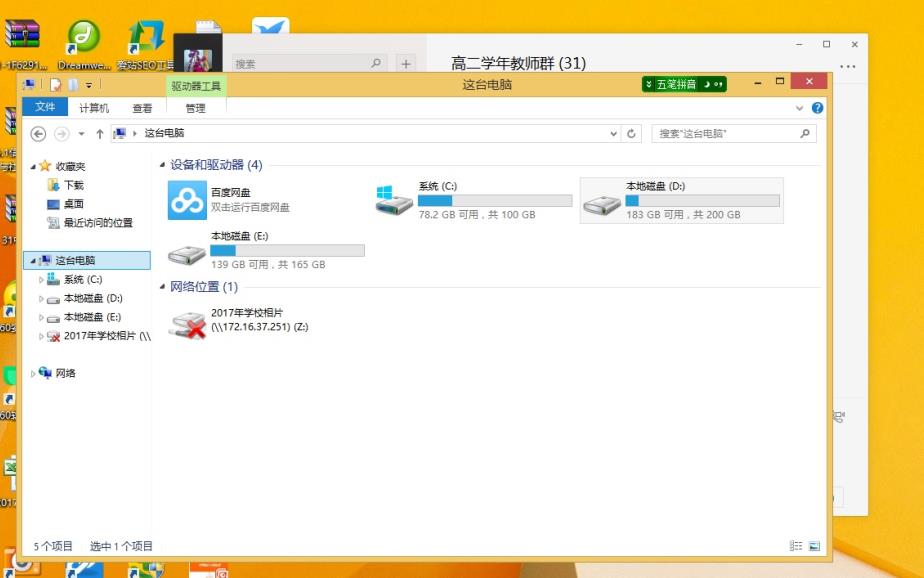Collapse the 设备和驱动器 group header

(x=163, y=165)
